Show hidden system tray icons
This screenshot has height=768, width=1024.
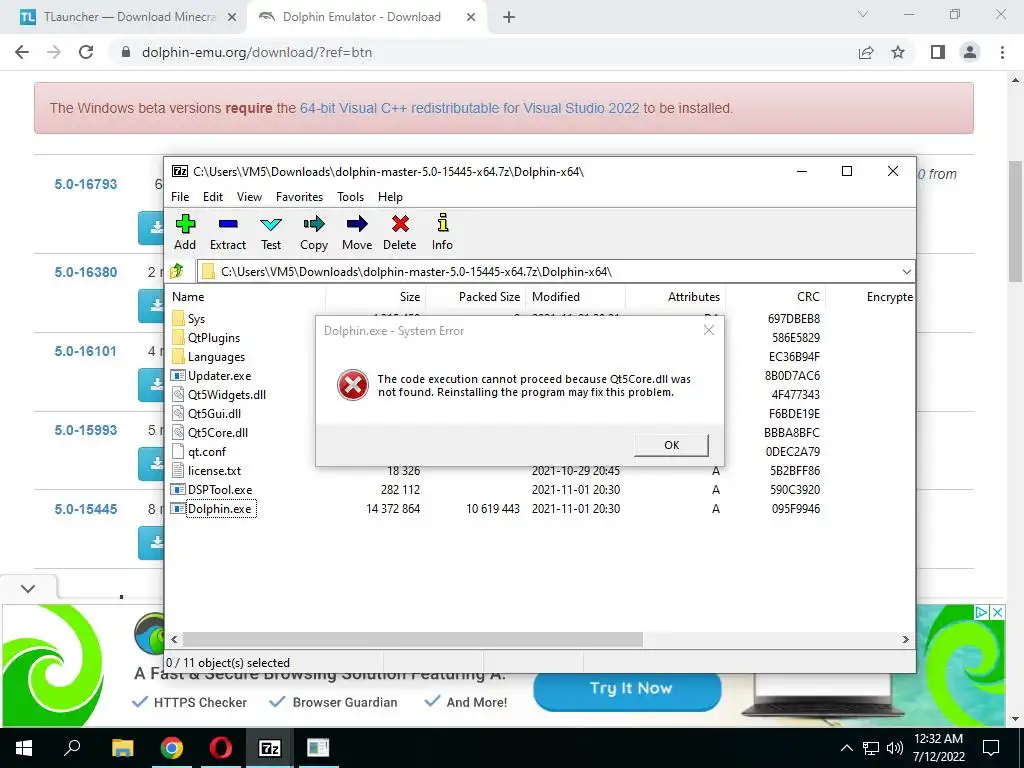pyautogui.click(x=846, y=748)
